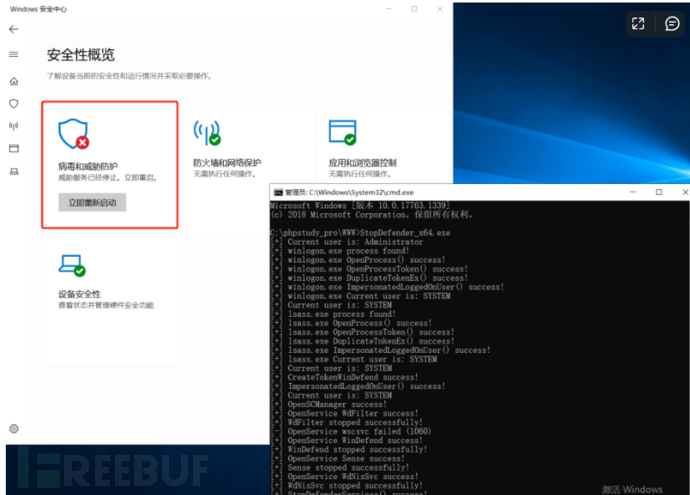Open the hamburger navigation menu
Screen dimensions: 690x495
pos(14,55)
